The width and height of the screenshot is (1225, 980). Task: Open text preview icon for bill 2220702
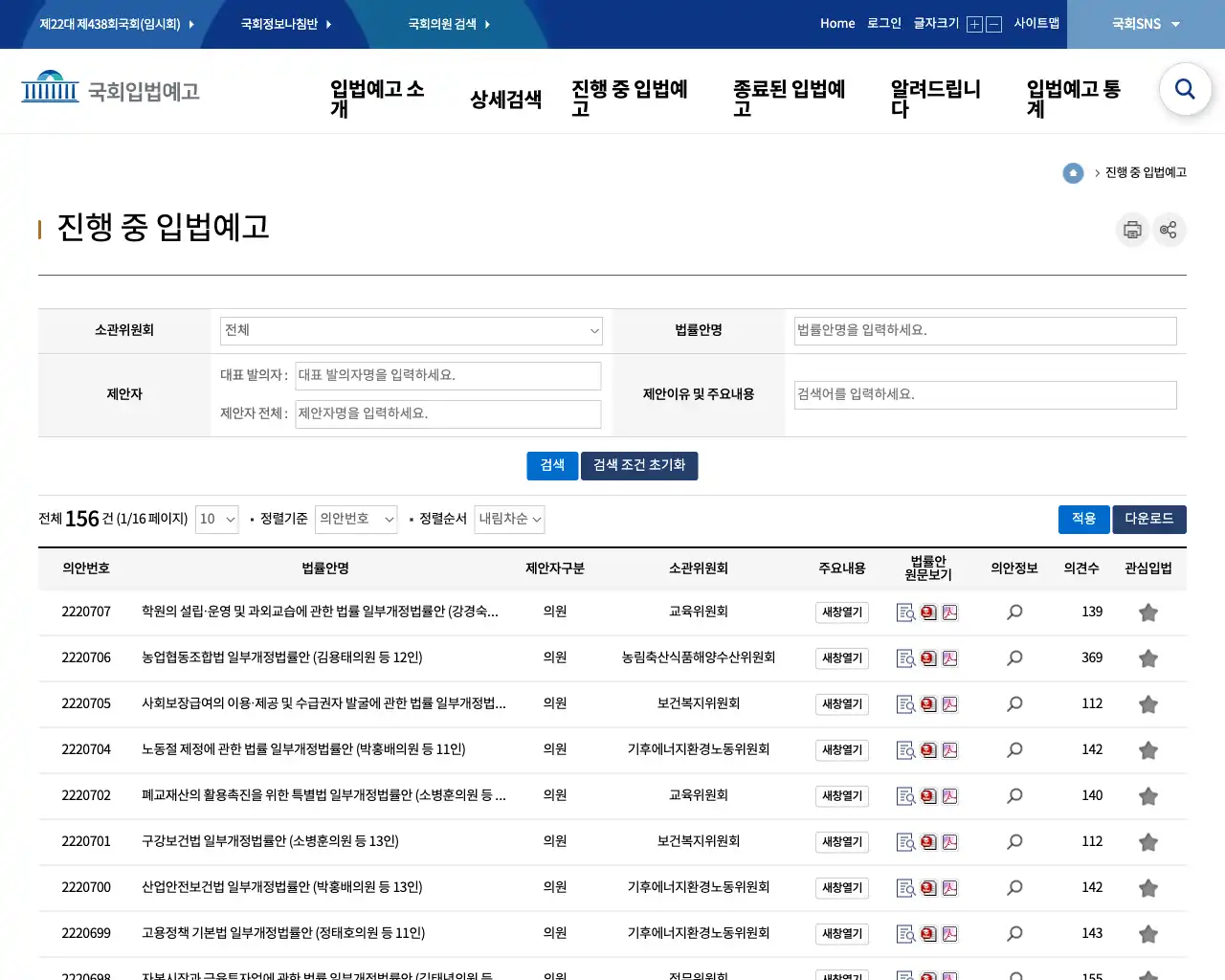pos(905,796)
